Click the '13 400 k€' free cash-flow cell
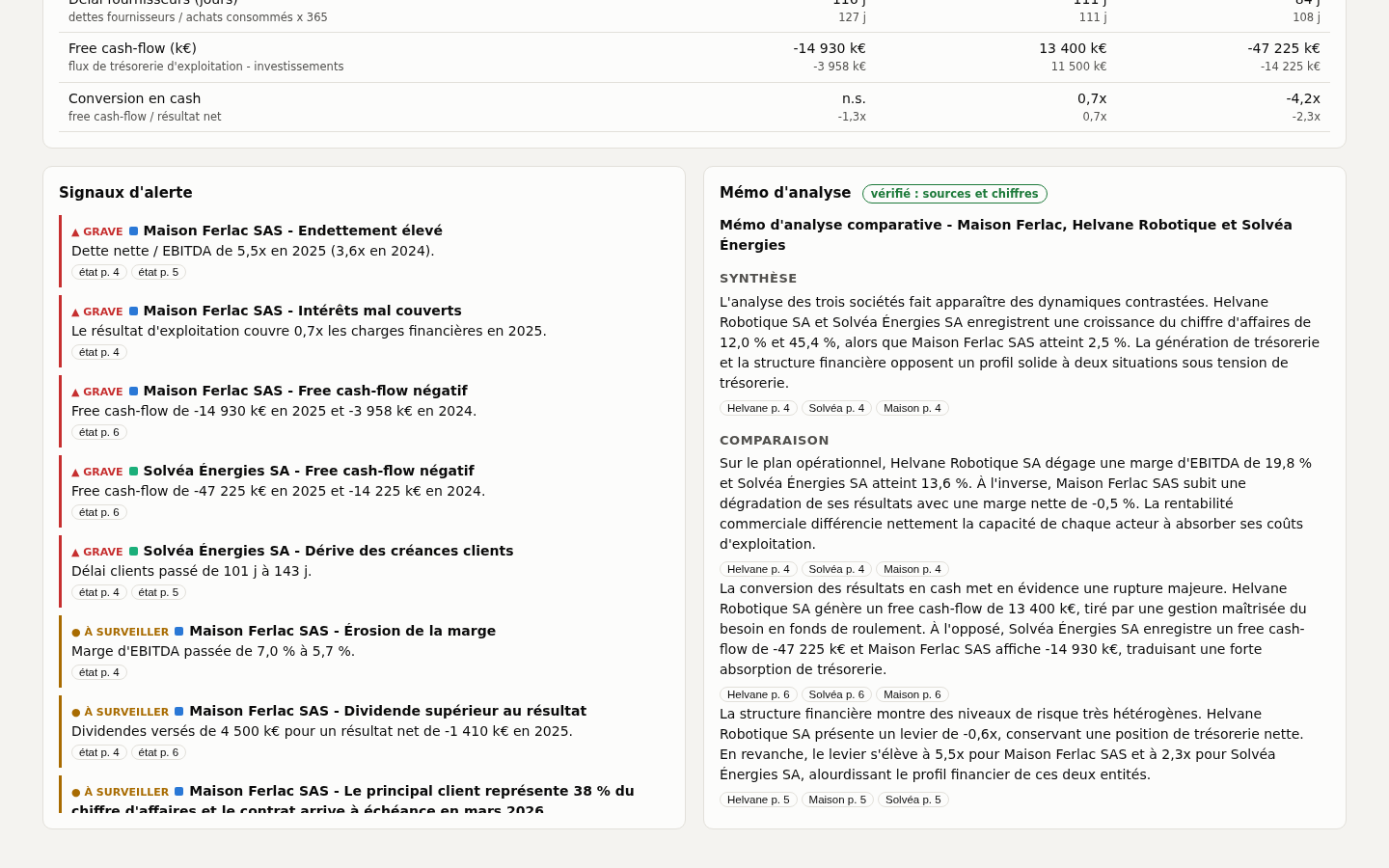 pyautogui.click(x=1073, y=48)
